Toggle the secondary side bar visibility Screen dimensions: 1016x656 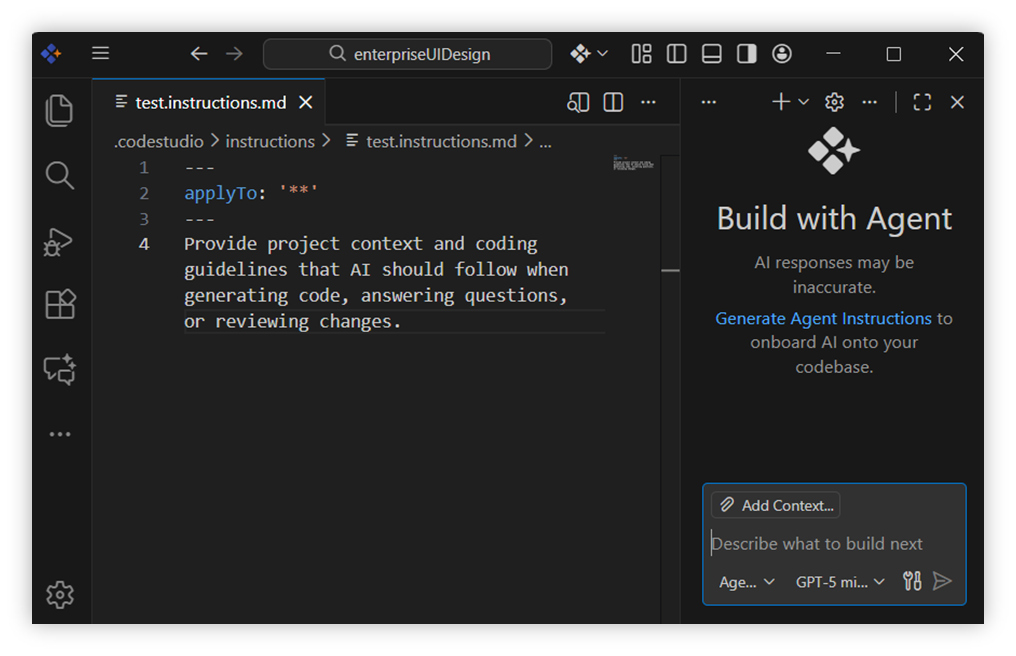[x=747, y=54]
